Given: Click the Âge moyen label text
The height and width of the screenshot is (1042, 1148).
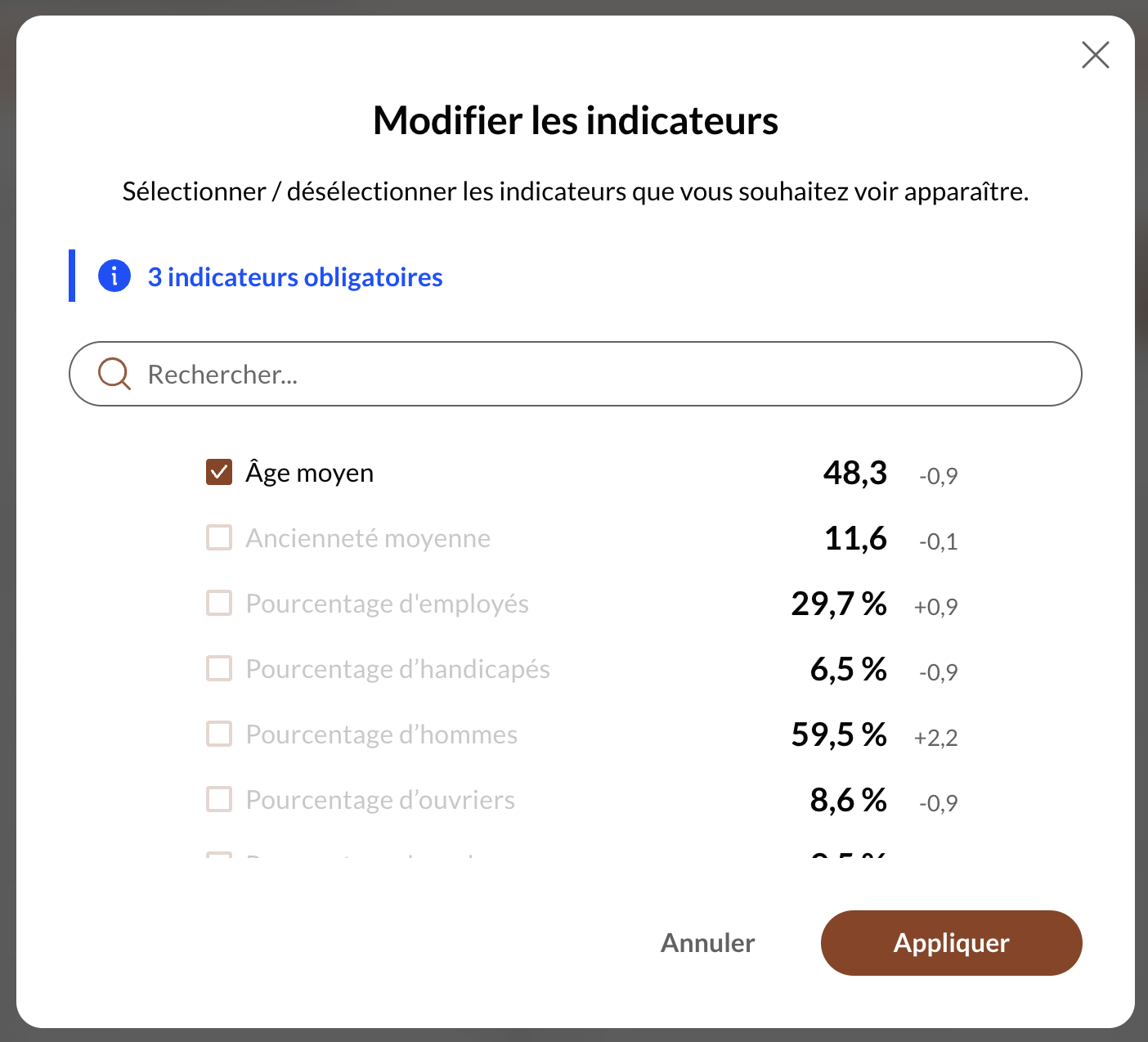Looking at the screenshot, I should tap(310, 473).
